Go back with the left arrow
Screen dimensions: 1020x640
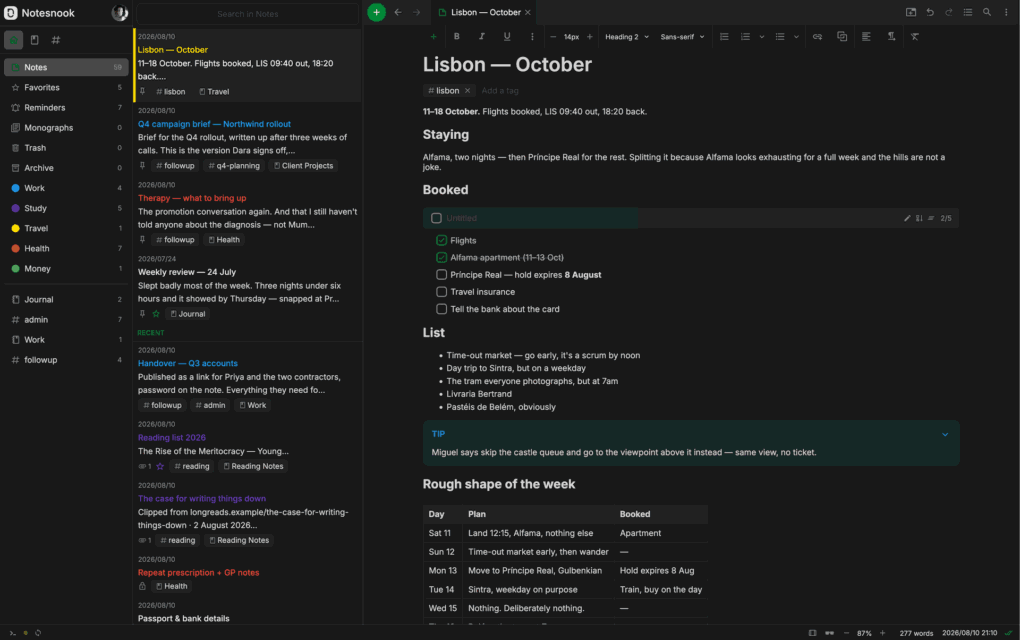[x=398, y=12]
